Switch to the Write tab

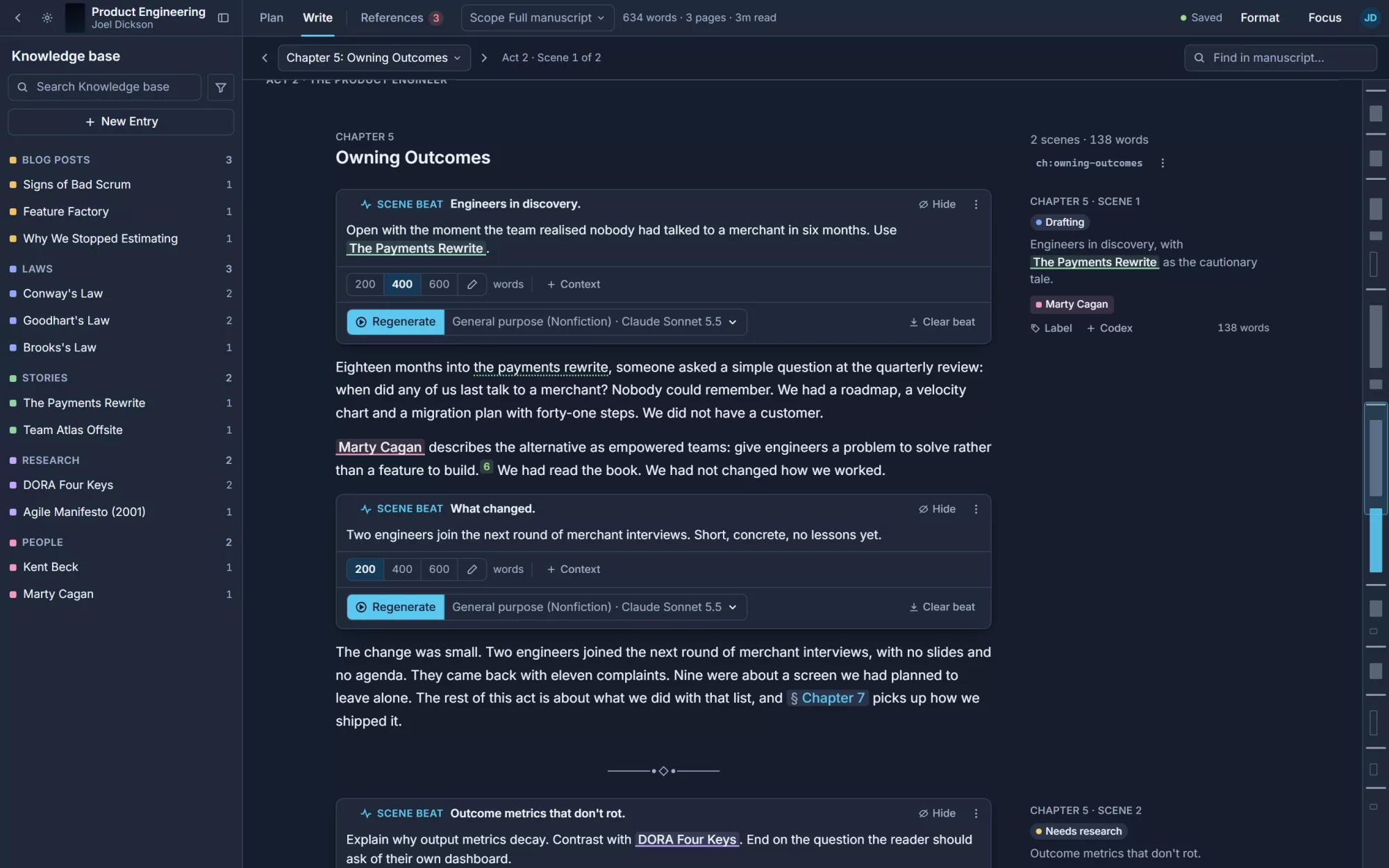317,18
